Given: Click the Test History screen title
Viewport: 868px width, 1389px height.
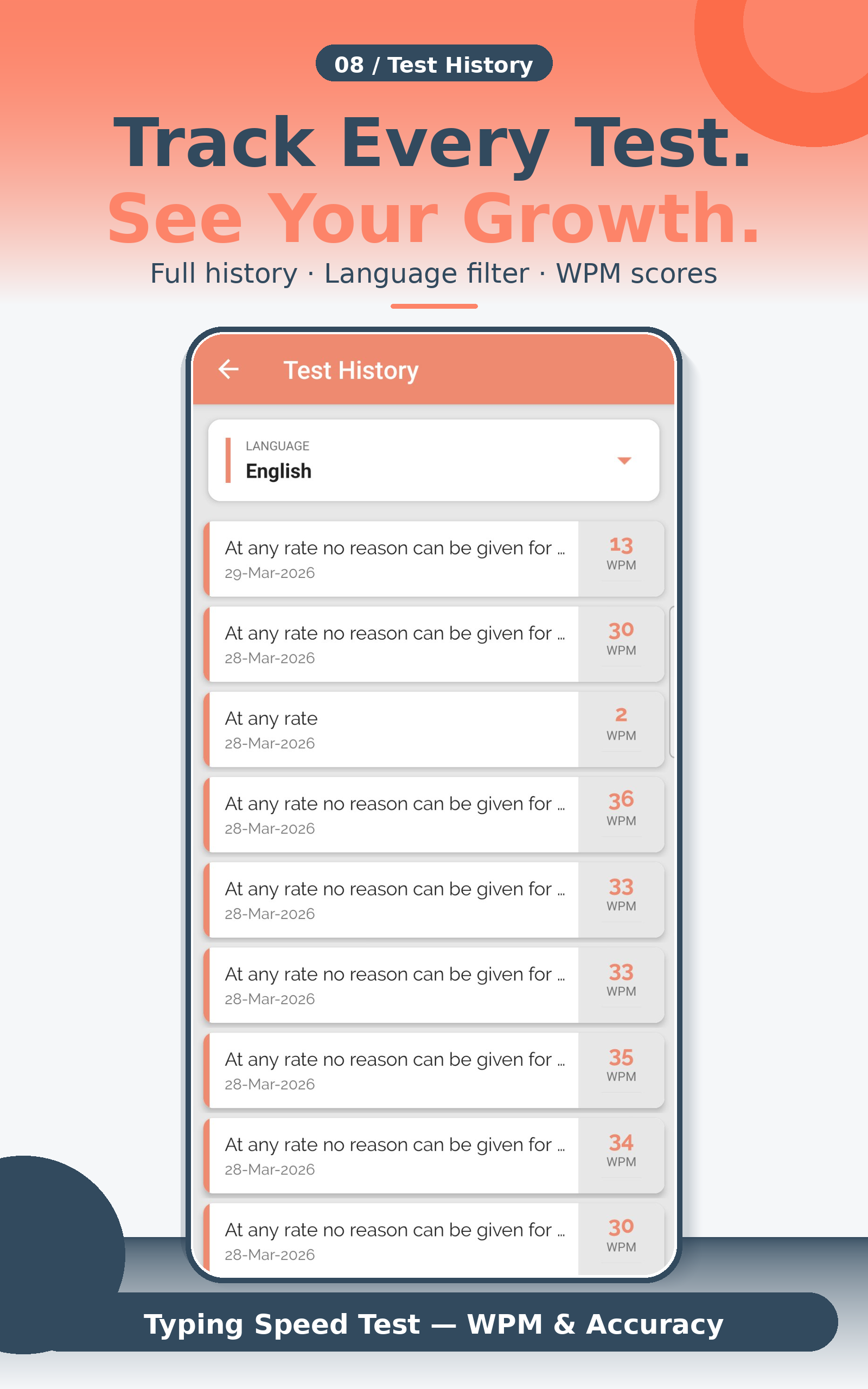Looking at the screenshot, I should pos(351,370).
